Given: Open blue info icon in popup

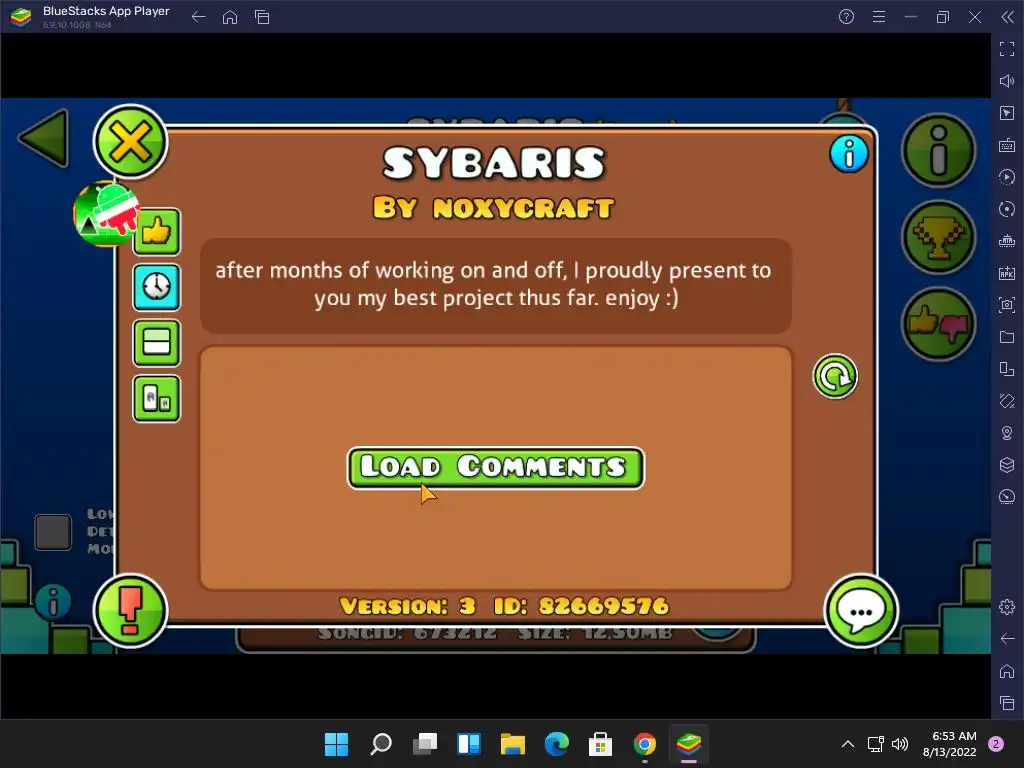Looking at the screenshot, I should click(x=849, y=154).
